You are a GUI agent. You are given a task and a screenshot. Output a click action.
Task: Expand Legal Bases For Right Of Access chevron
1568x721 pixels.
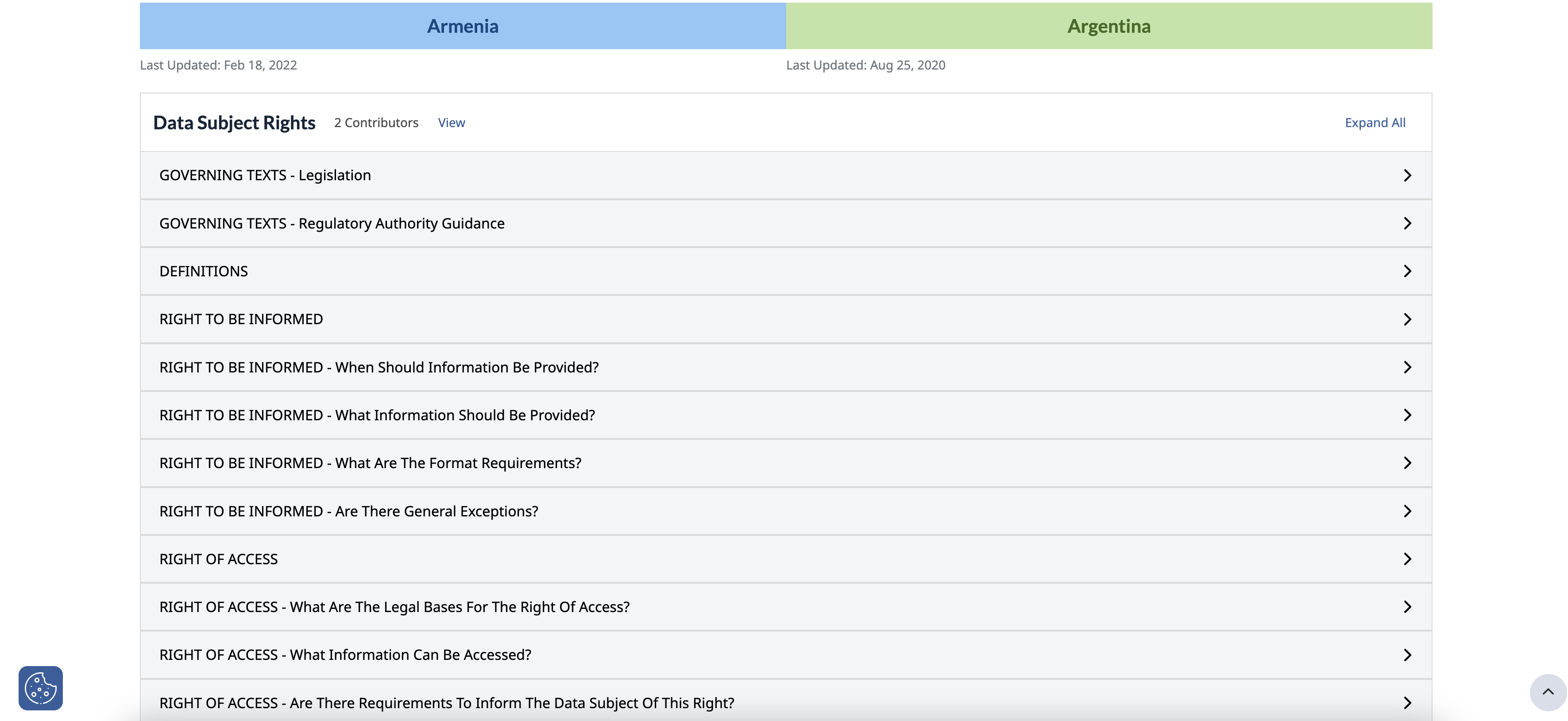[x=1407, y=607]
